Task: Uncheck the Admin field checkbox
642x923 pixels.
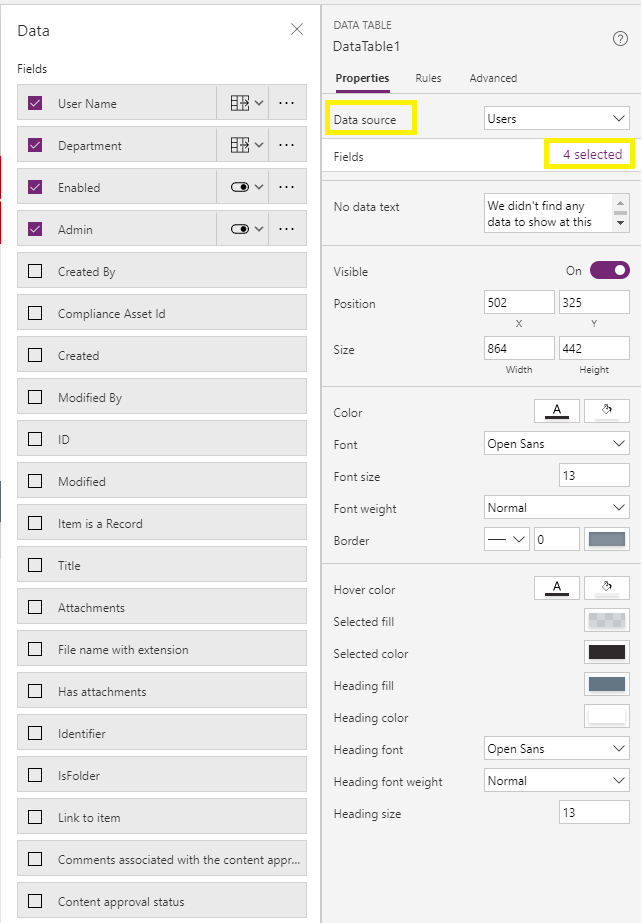Action: coord(35,229)
